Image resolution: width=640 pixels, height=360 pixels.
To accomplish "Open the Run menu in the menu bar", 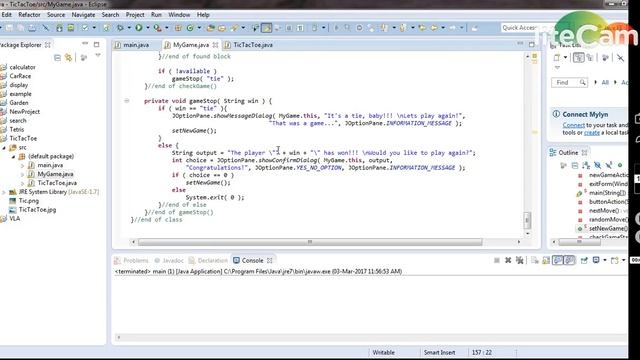I will (x=156, y=15).
